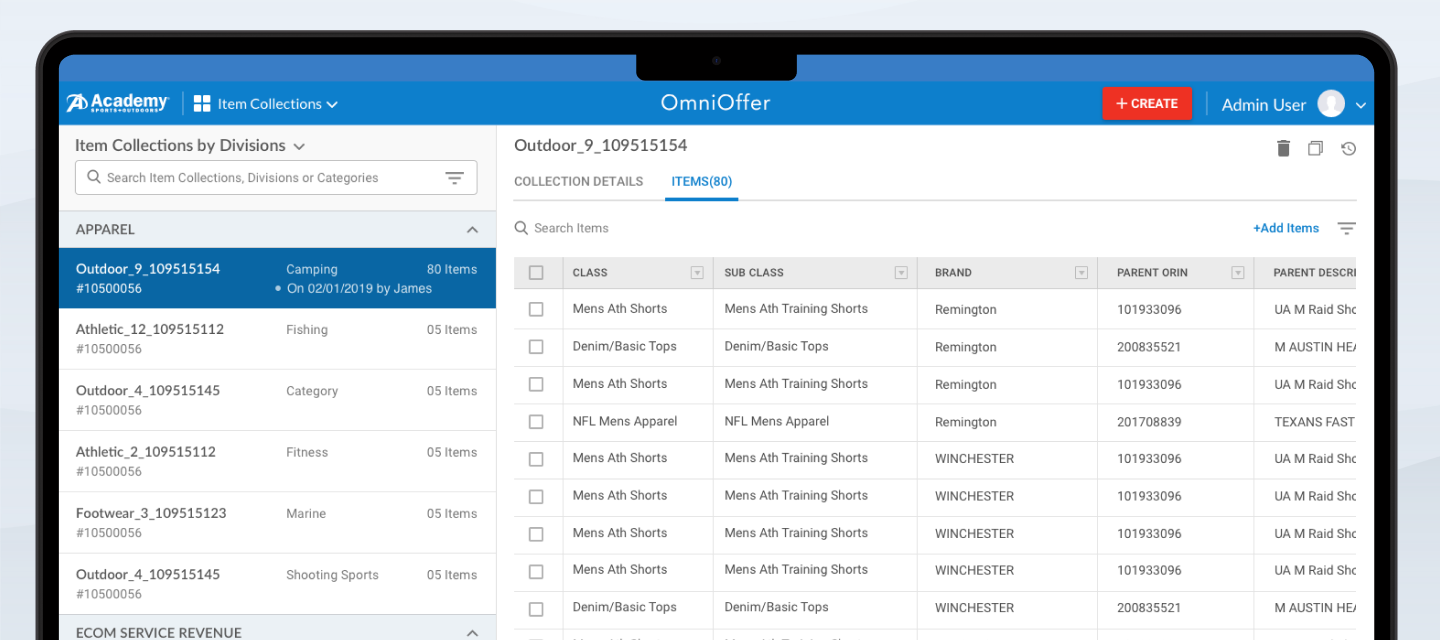Screen dimensions: 1440x640
Task: Open the collection history icon
Action: 1348,148
